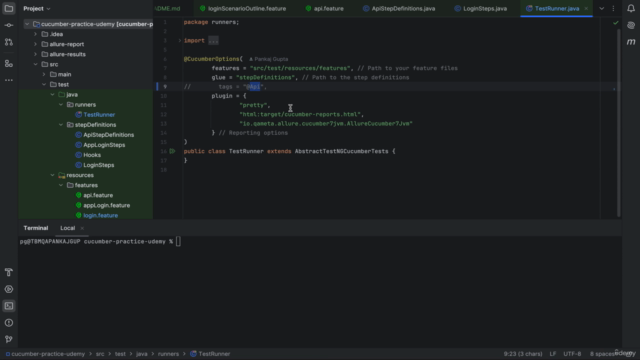The image size is (640, 360).
Task: Expand the allure-results folder
Action: (x=36, y=54)
